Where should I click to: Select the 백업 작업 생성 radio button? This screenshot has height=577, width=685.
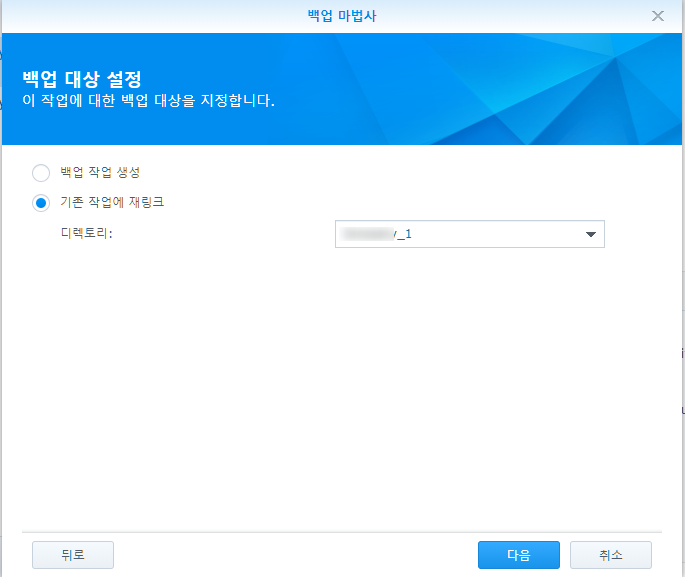coord(41,173)
